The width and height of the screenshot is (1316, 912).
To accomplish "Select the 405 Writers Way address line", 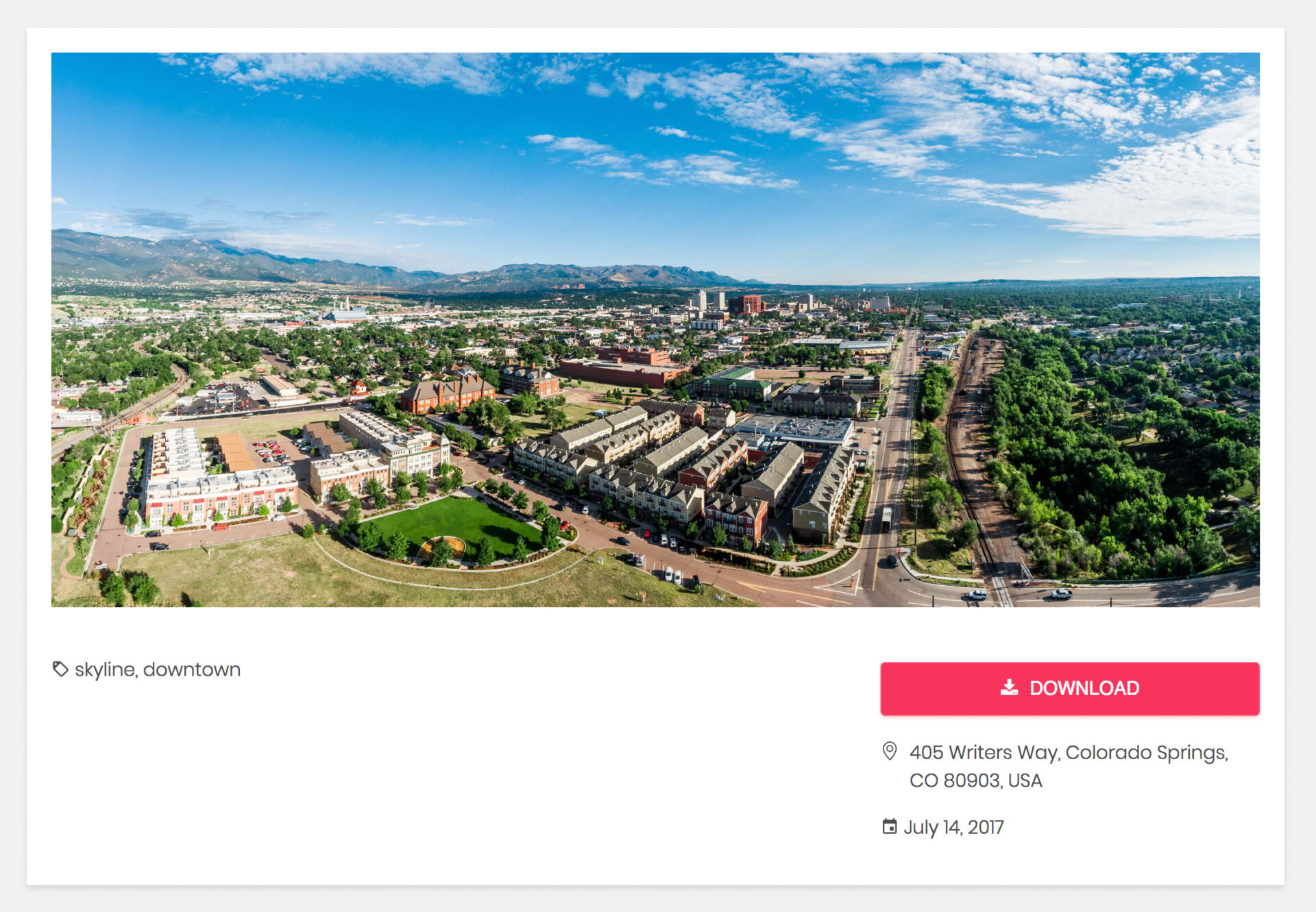I will 1069,752.
